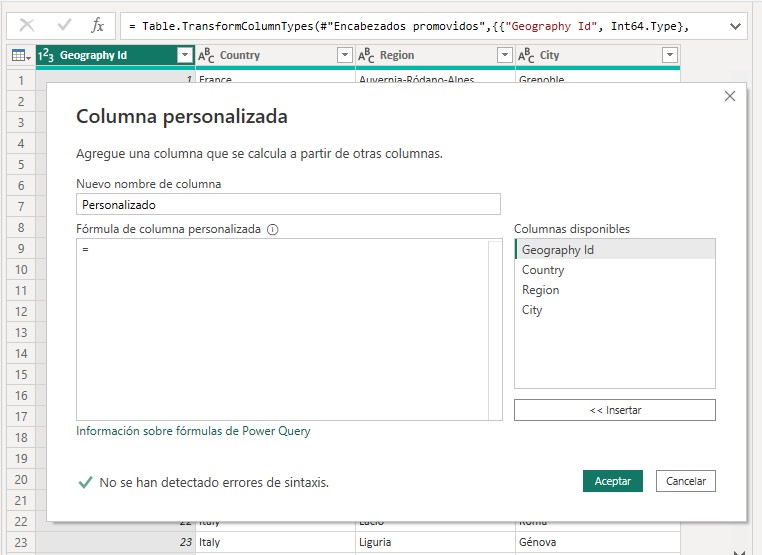Select row number 5

(21, 164)
